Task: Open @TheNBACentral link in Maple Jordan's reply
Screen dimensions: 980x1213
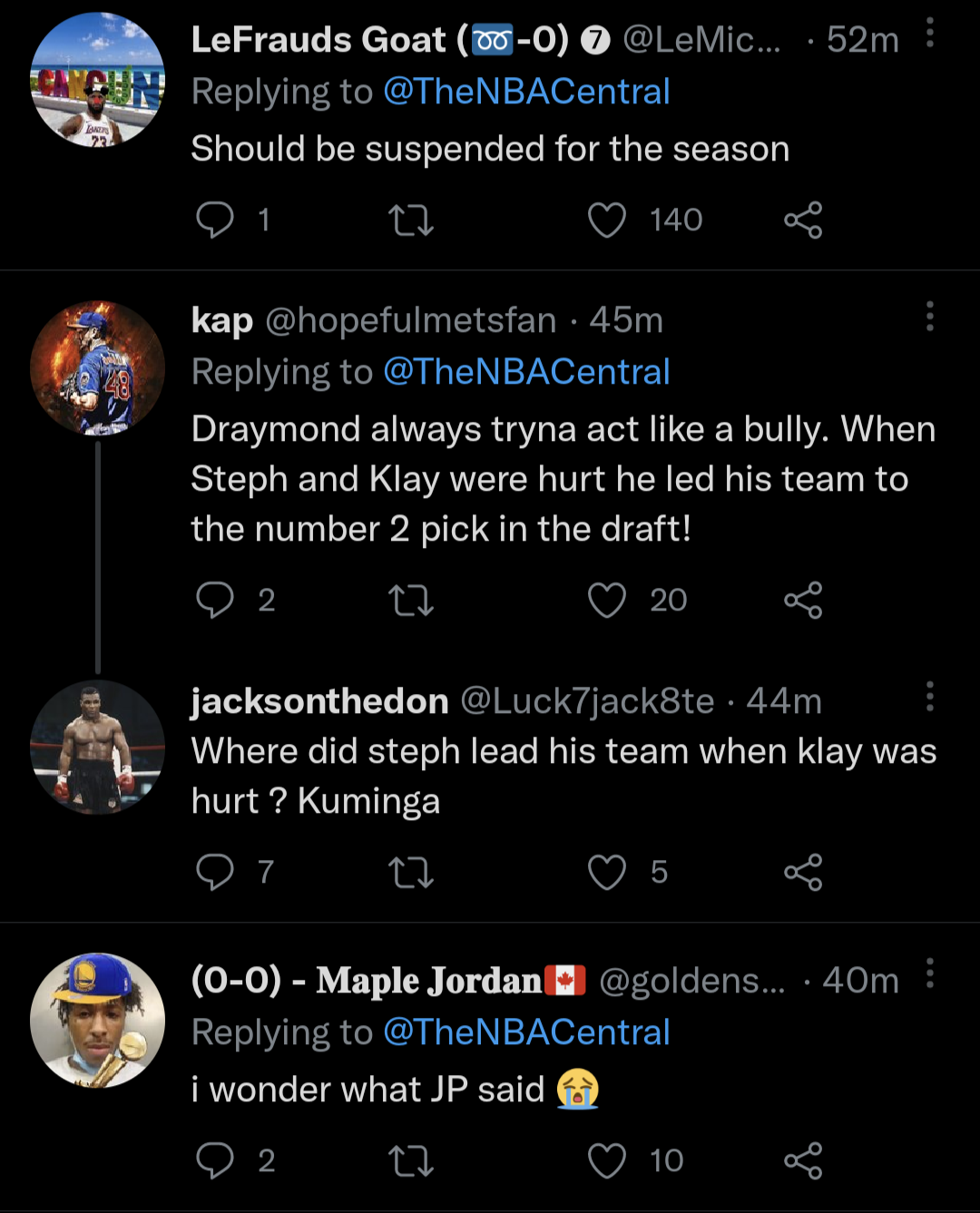Action: [x=526, y=1032]
